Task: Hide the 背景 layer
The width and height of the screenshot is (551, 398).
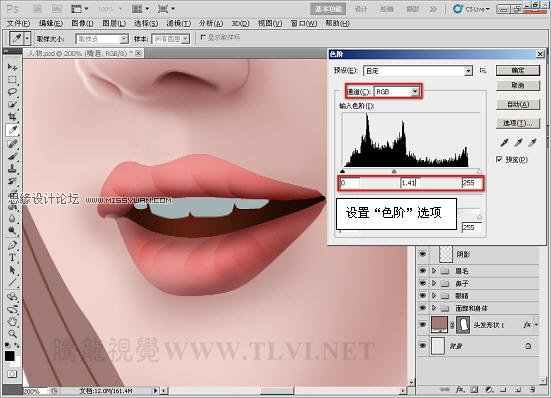Action: point(423,346)
